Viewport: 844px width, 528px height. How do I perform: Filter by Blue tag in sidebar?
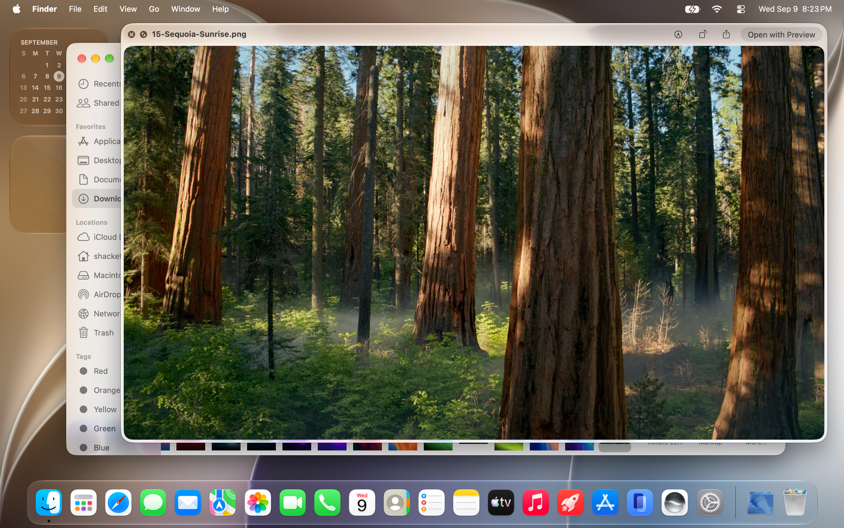pos(95,447)
